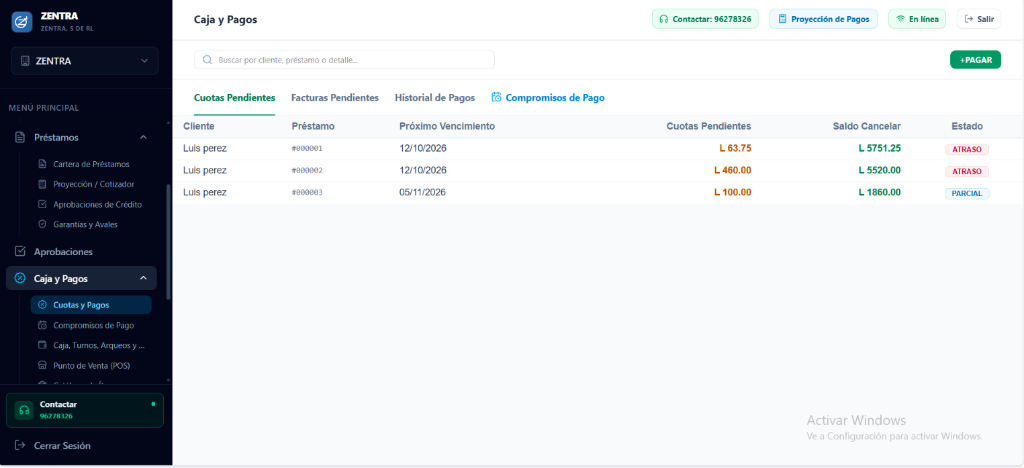Click the sidebar Compromisos de Pago calendar icon
This screenshot has width=1024, height=468.
coord(42,325)
